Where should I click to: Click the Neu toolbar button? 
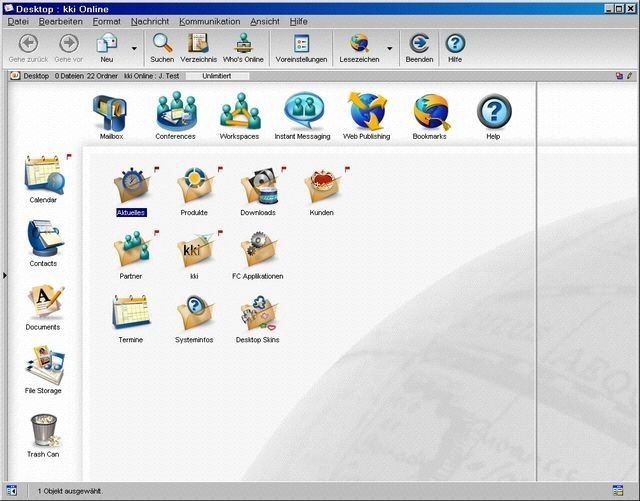[x=107, y=48]
